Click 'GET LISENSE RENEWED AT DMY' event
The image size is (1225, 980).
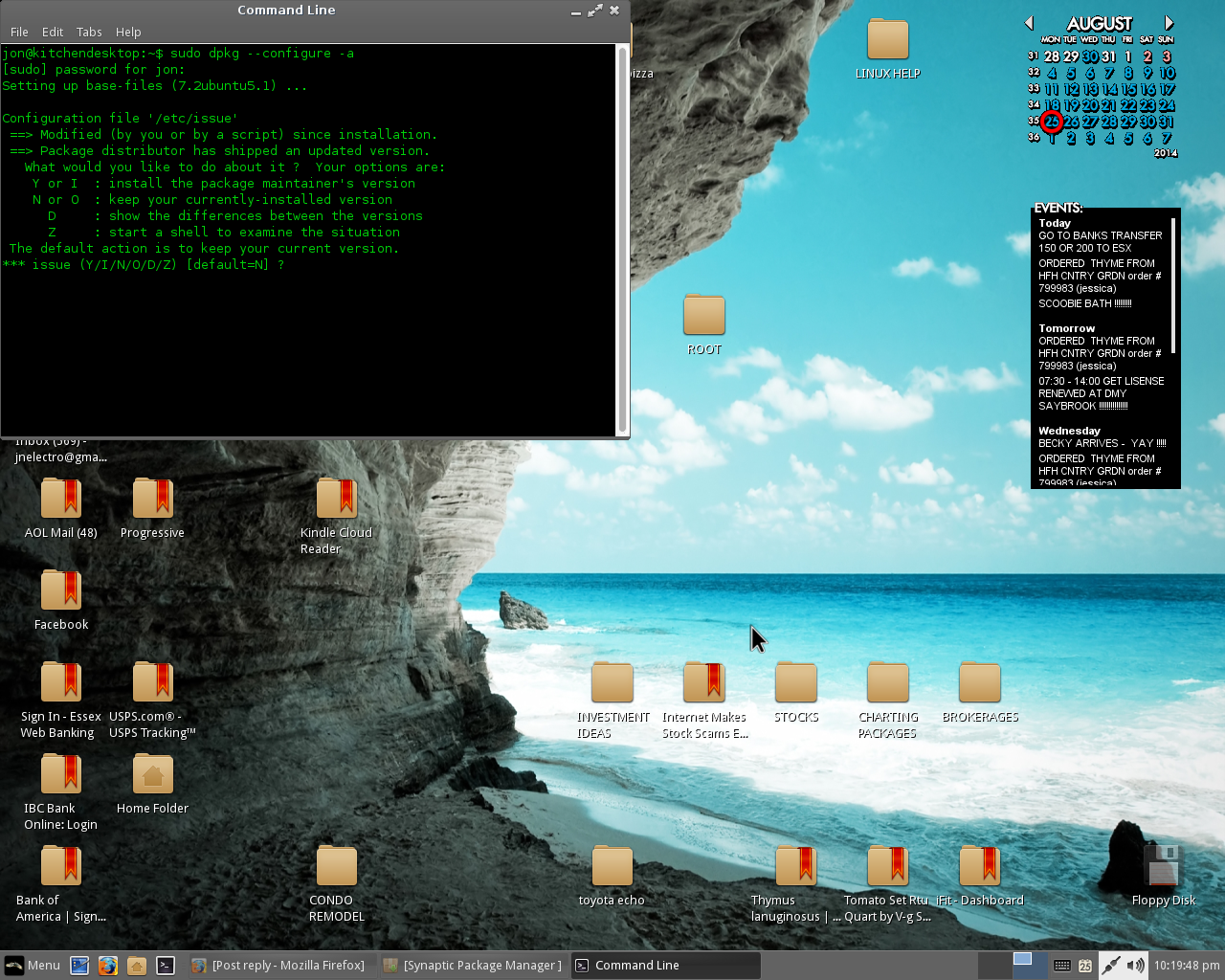pyautogui.click(x=1102, y=393)
